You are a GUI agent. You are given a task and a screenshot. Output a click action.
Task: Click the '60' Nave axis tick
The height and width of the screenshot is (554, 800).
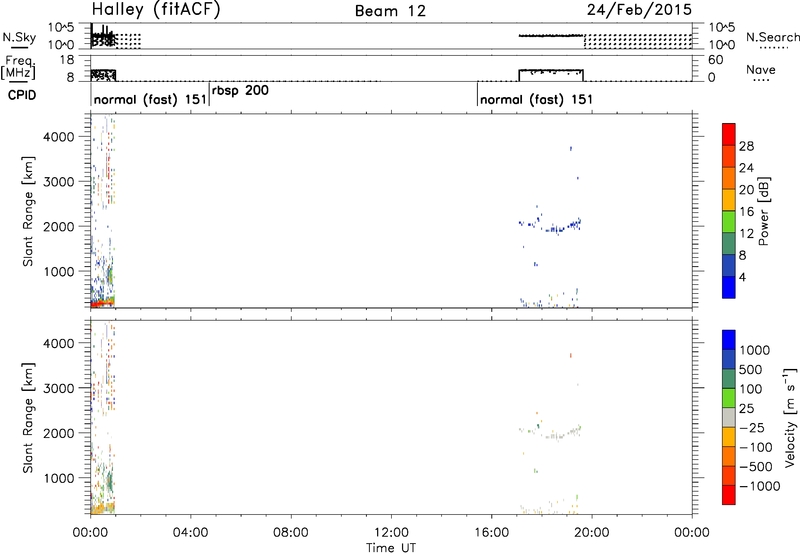[x=716, y=60]
